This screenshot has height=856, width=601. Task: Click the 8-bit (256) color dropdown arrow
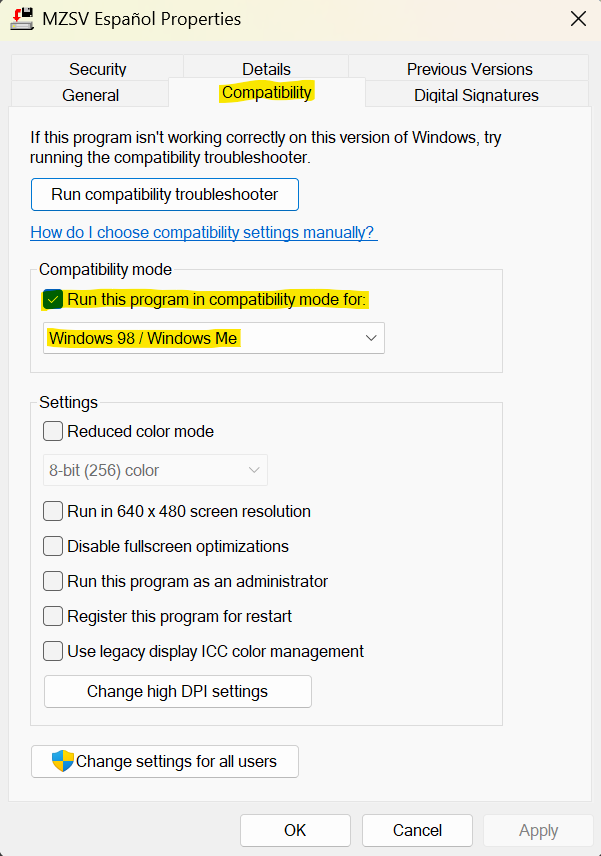tap(254, 470)
